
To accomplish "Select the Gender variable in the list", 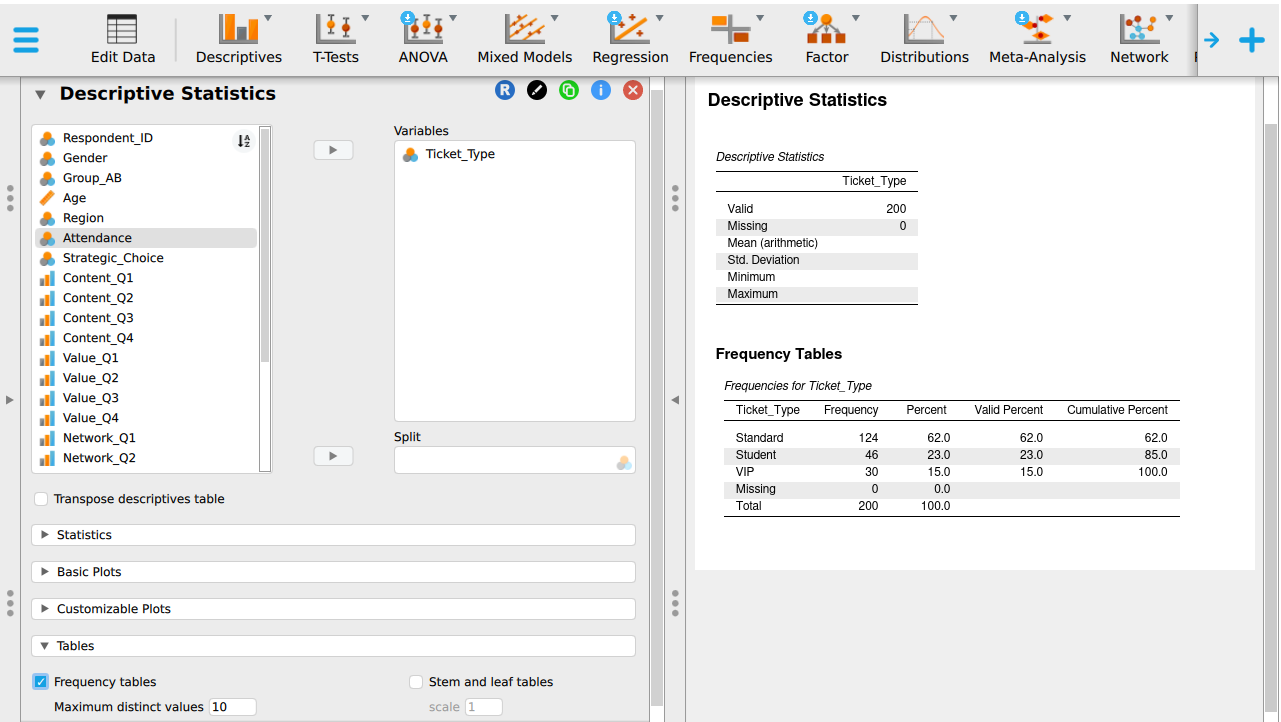I will point(146,158).
